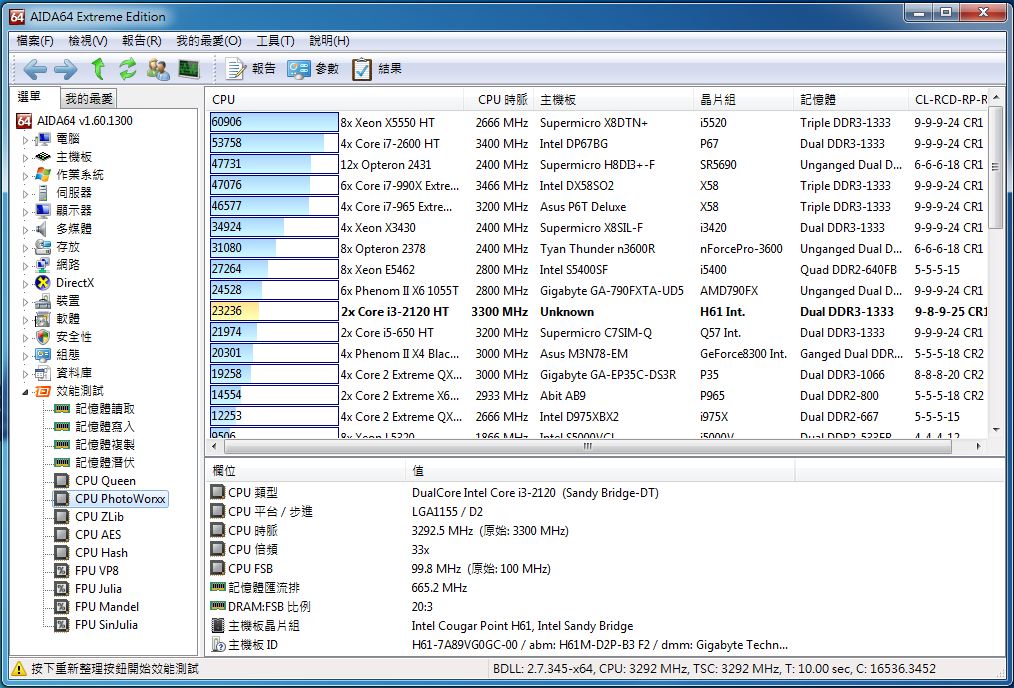The width and height of the screenshot is (1014, 688).
Task: Click the Back arrow toolbar icon
Action: point(34,69)
